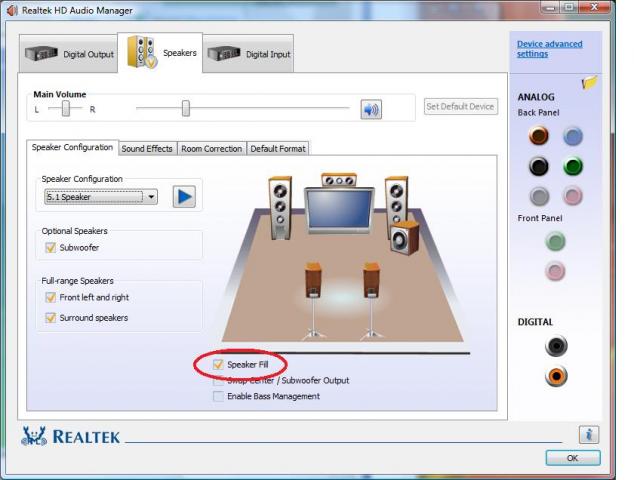
Task: Open the connector settings folder icon
Action: (x=589, y=82)
